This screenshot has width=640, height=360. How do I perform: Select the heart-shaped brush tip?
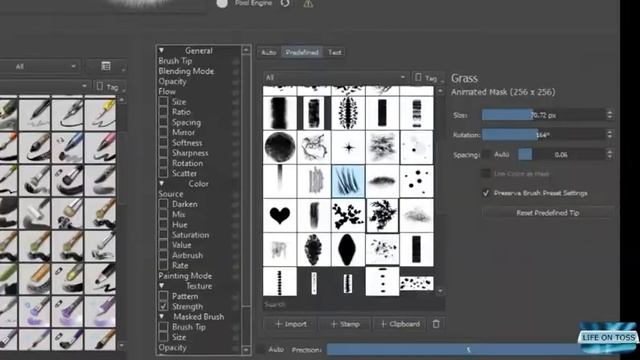[x=280, y=215]
